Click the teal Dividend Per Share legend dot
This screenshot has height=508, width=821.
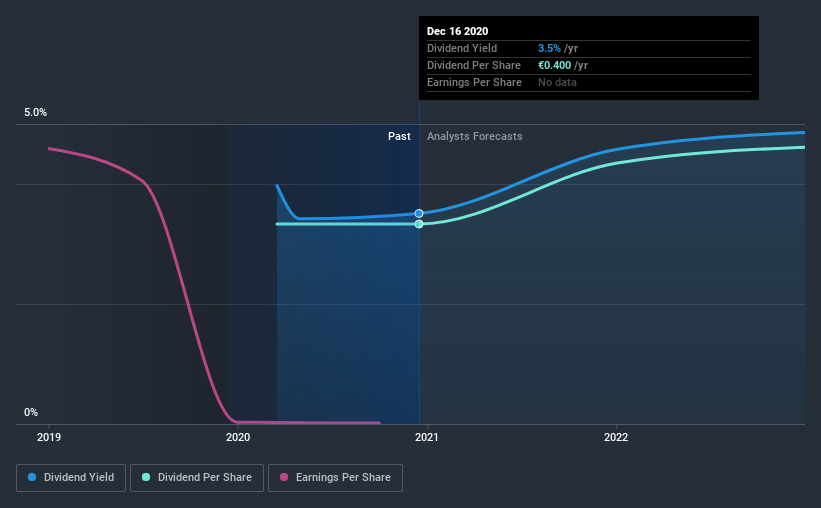tap(146, 477)
